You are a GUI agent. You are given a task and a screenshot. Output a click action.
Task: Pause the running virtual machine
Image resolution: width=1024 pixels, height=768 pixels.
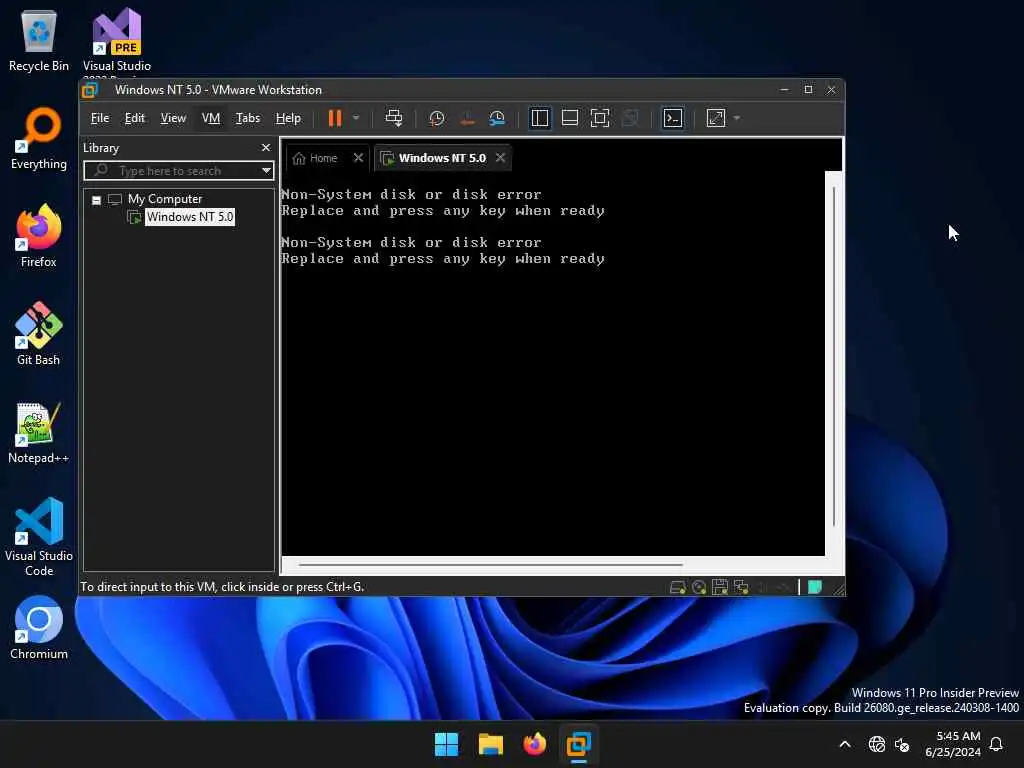[x=334, y=118]
